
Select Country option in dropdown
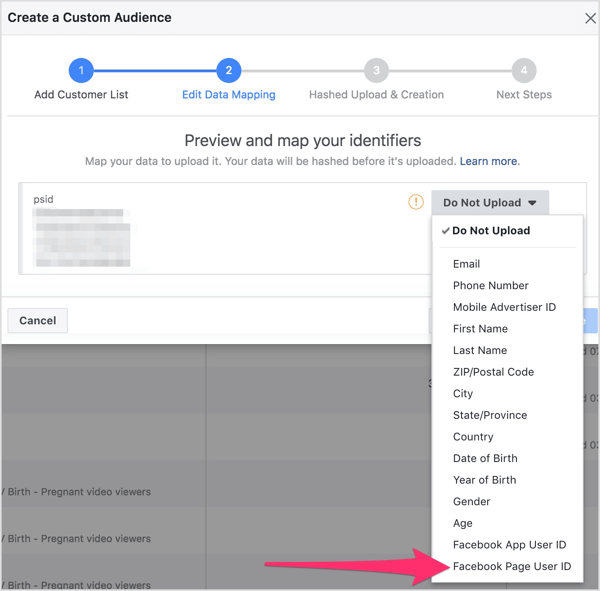pyautogui.click(x=473, y=437)
